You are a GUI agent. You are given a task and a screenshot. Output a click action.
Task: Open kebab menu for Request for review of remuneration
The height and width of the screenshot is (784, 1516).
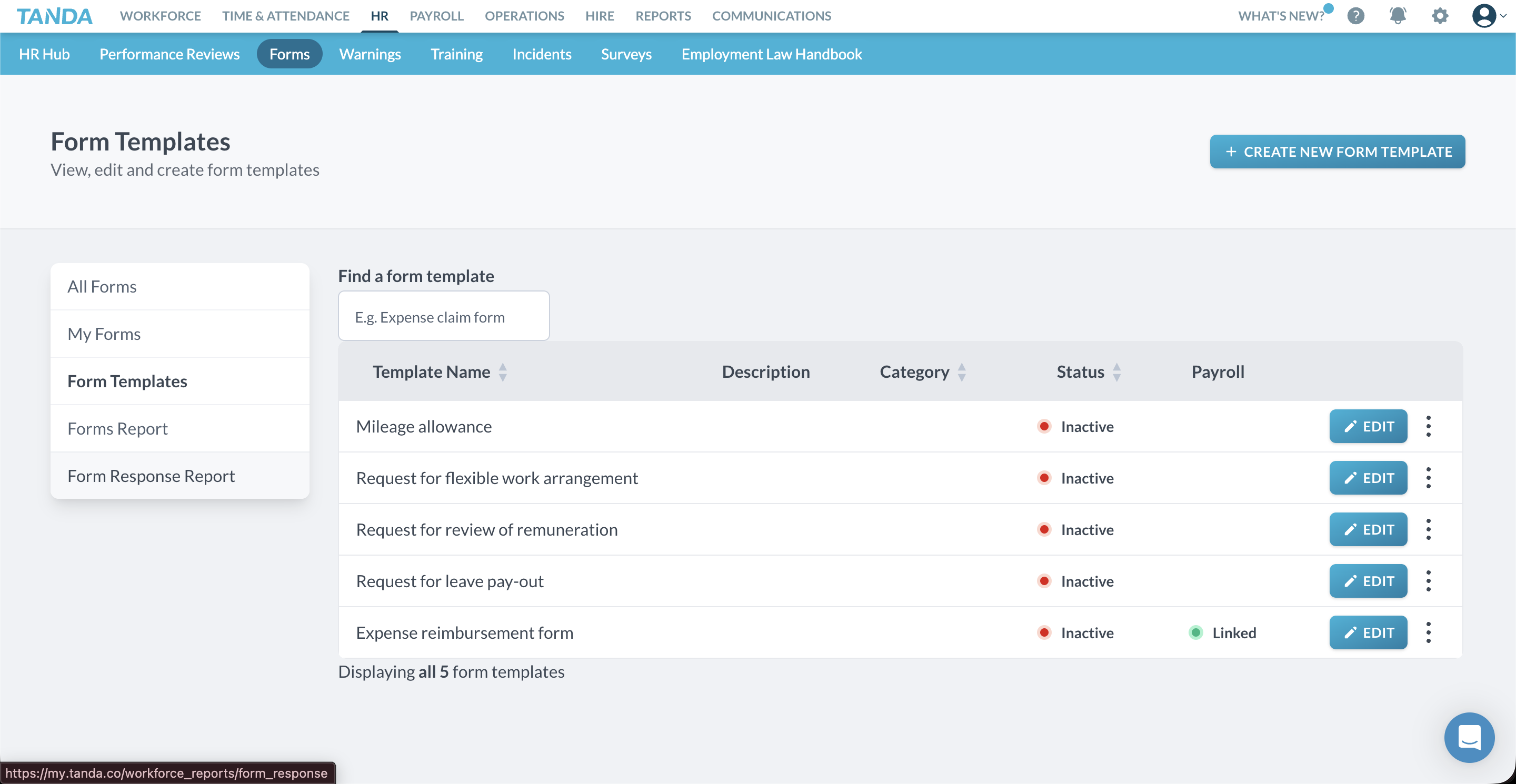coord(1429,529)
